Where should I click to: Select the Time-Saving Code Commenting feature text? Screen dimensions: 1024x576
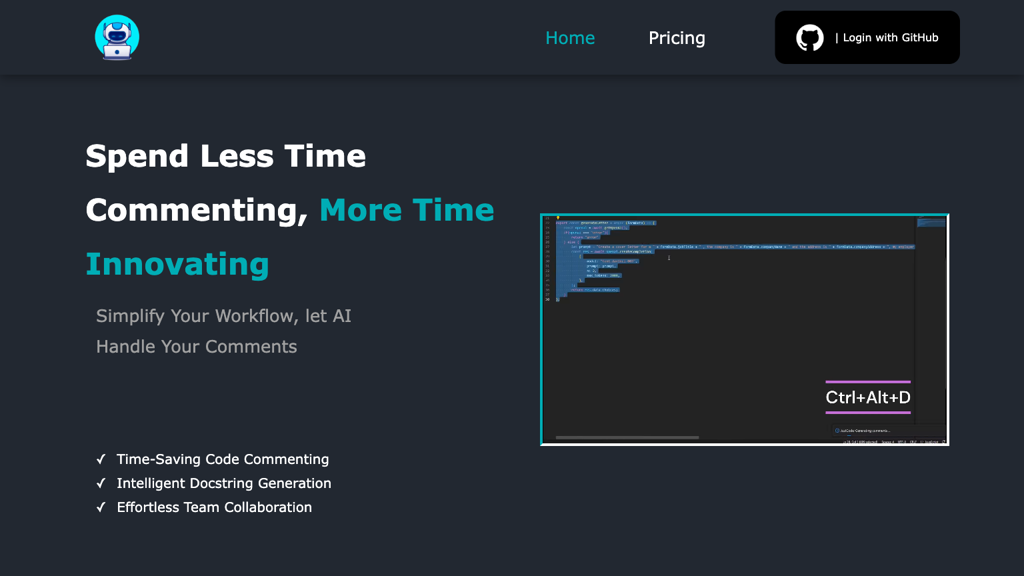pyautogui.click(x=223, y=459)
